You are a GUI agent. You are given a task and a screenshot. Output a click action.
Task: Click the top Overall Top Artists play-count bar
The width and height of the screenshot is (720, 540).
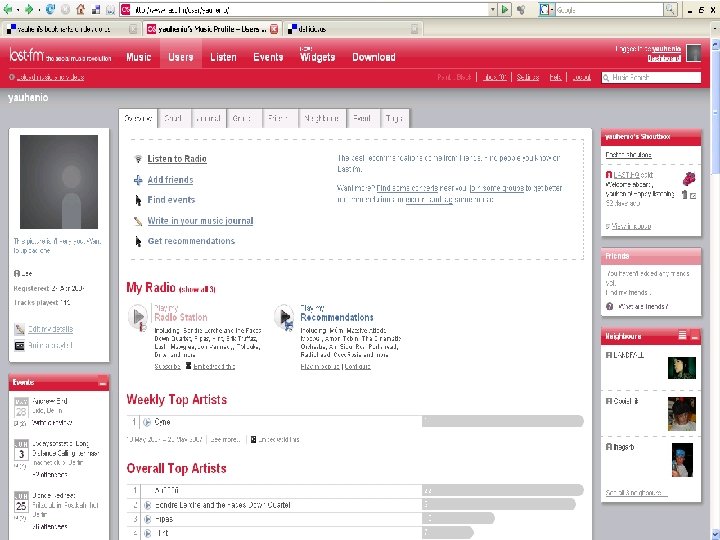(503, 490)
